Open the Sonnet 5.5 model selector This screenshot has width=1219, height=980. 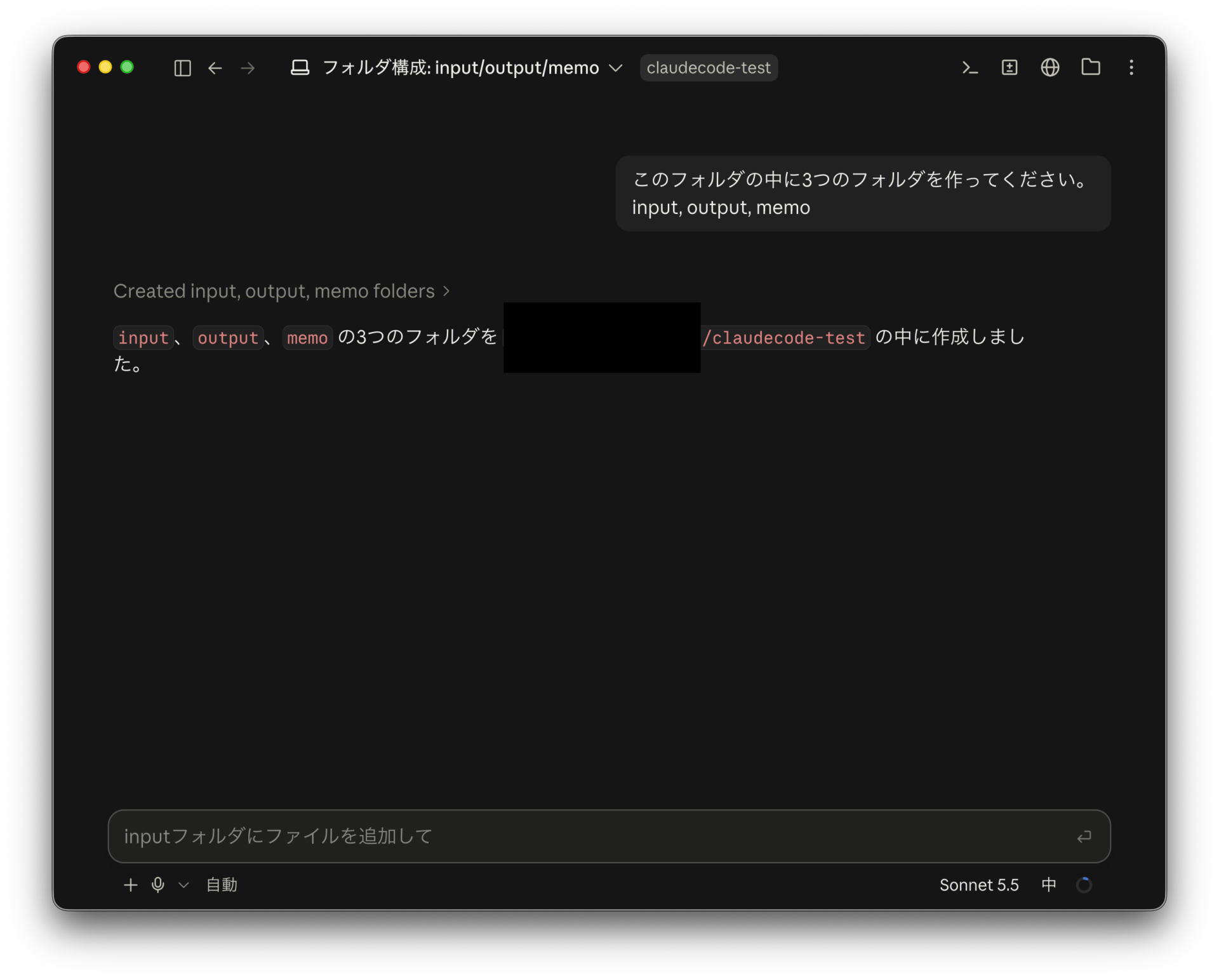979,885
